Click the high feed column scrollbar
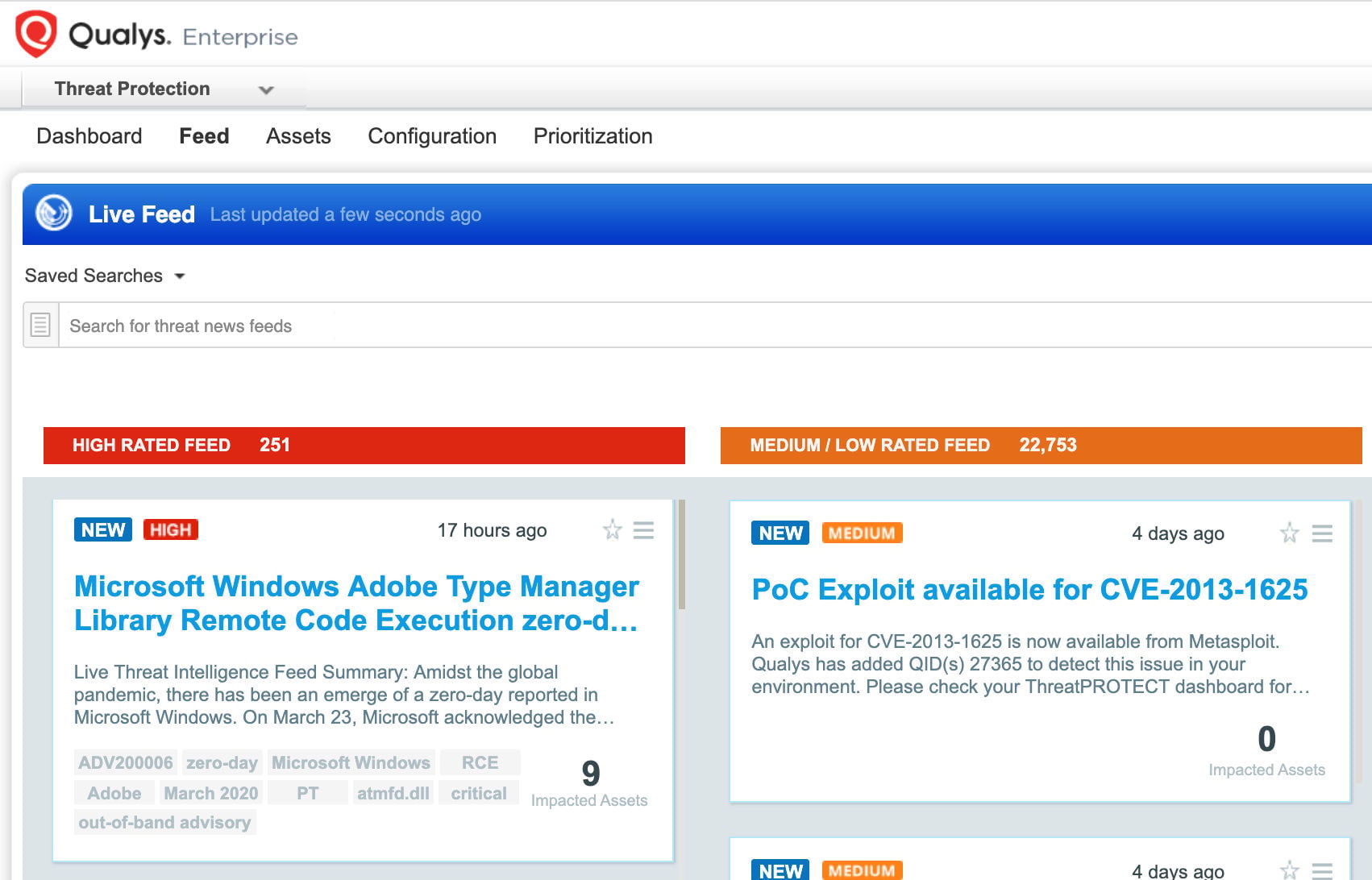1372x880 pixels. pyautogui.click(x=682, y=554)
